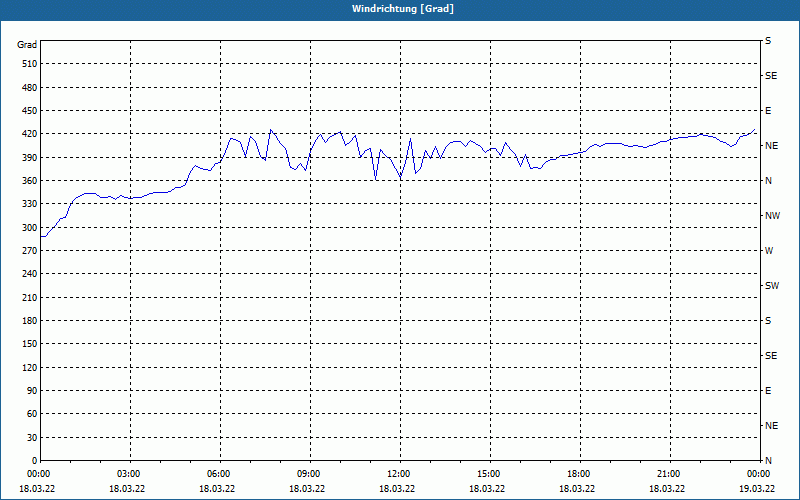
Task: Select the 300 degree axis label
Action: pos(30,228)
